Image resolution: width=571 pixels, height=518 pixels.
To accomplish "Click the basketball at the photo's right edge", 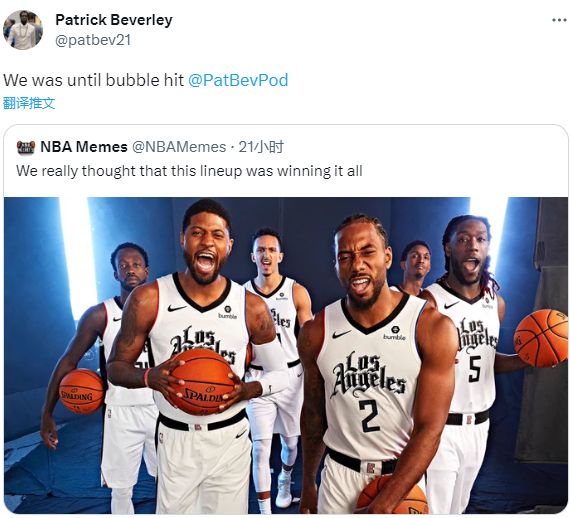I will coord(541,338).
